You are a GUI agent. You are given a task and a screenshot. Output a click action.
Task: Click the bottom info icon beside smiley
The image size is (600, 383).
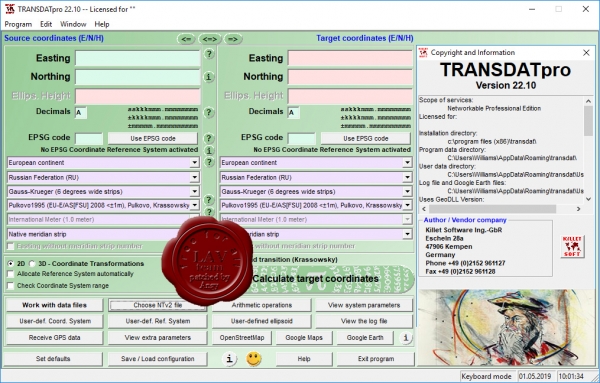229,359
